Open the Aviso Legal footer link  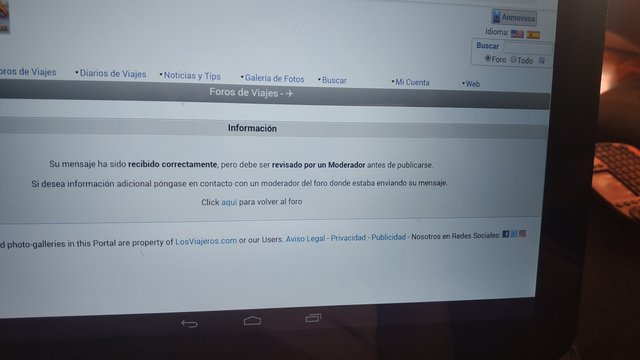305,239
